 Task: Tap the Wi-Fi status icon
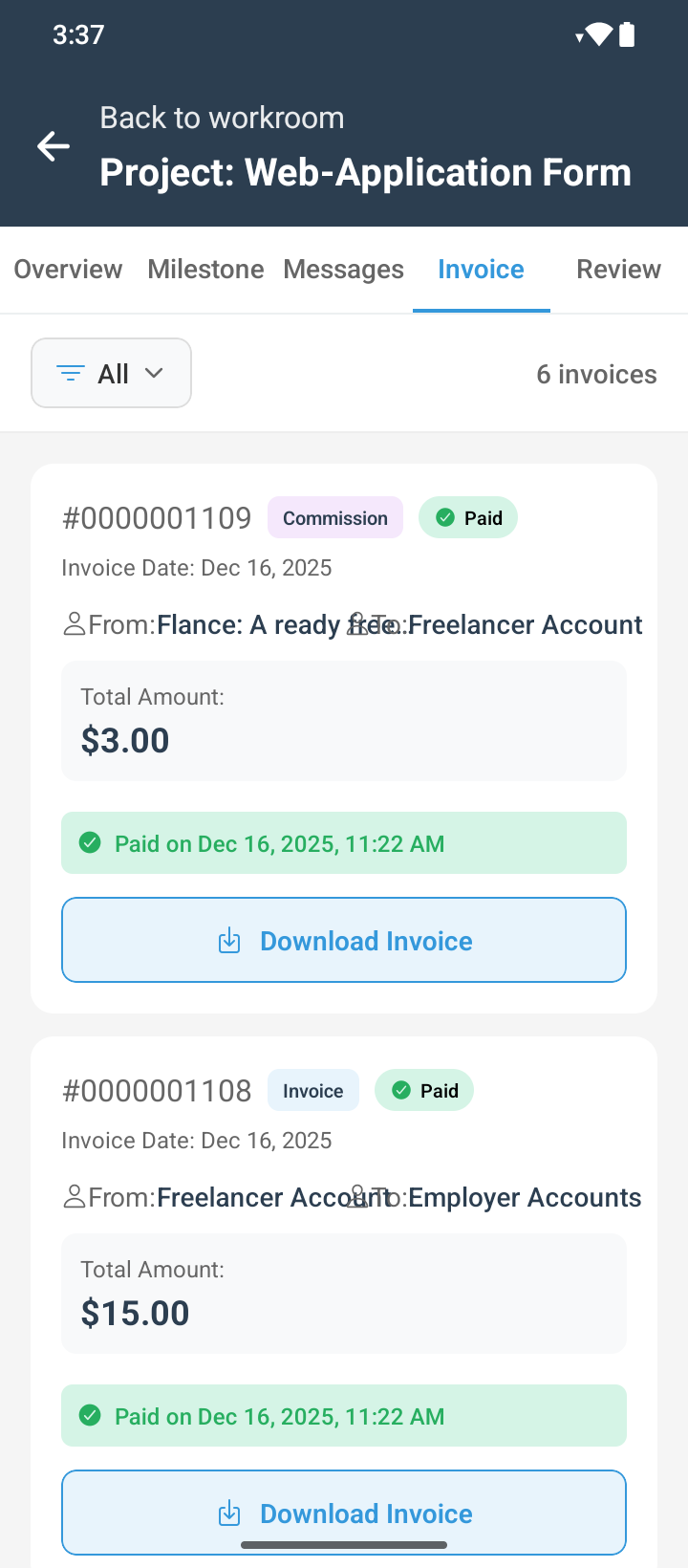coord(598,35)
